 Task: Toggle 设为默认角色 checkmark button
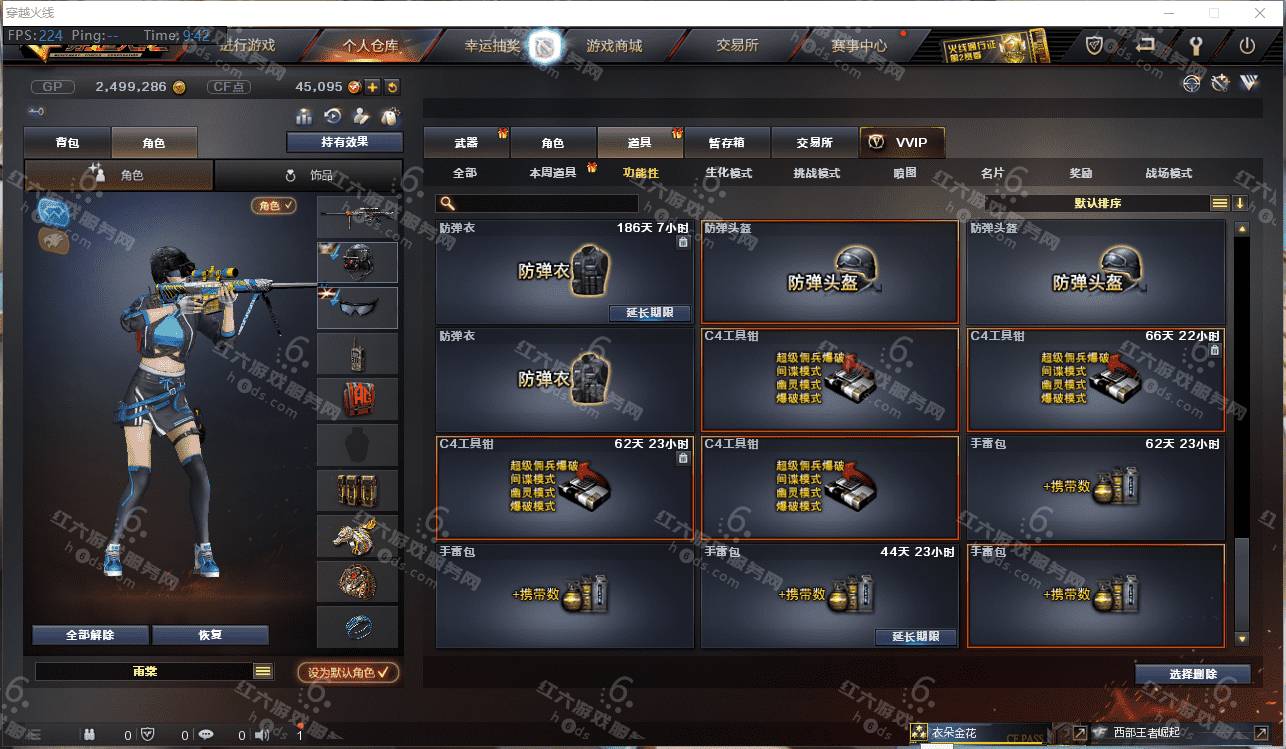coord(348,673)
